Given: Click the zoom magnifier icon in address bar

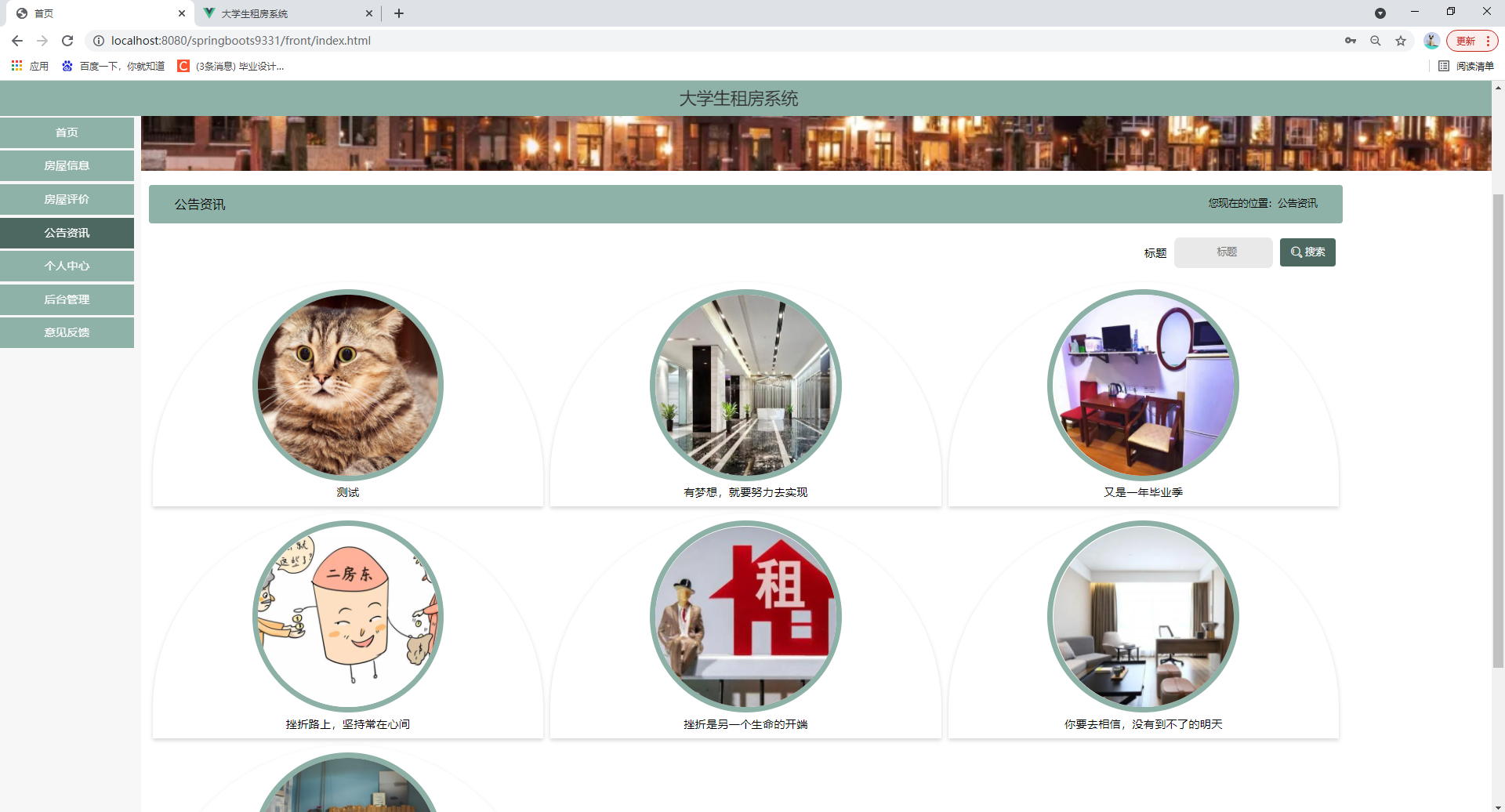Looking at the screenshot, I should pyautogui.click(x=1376, y=41).
